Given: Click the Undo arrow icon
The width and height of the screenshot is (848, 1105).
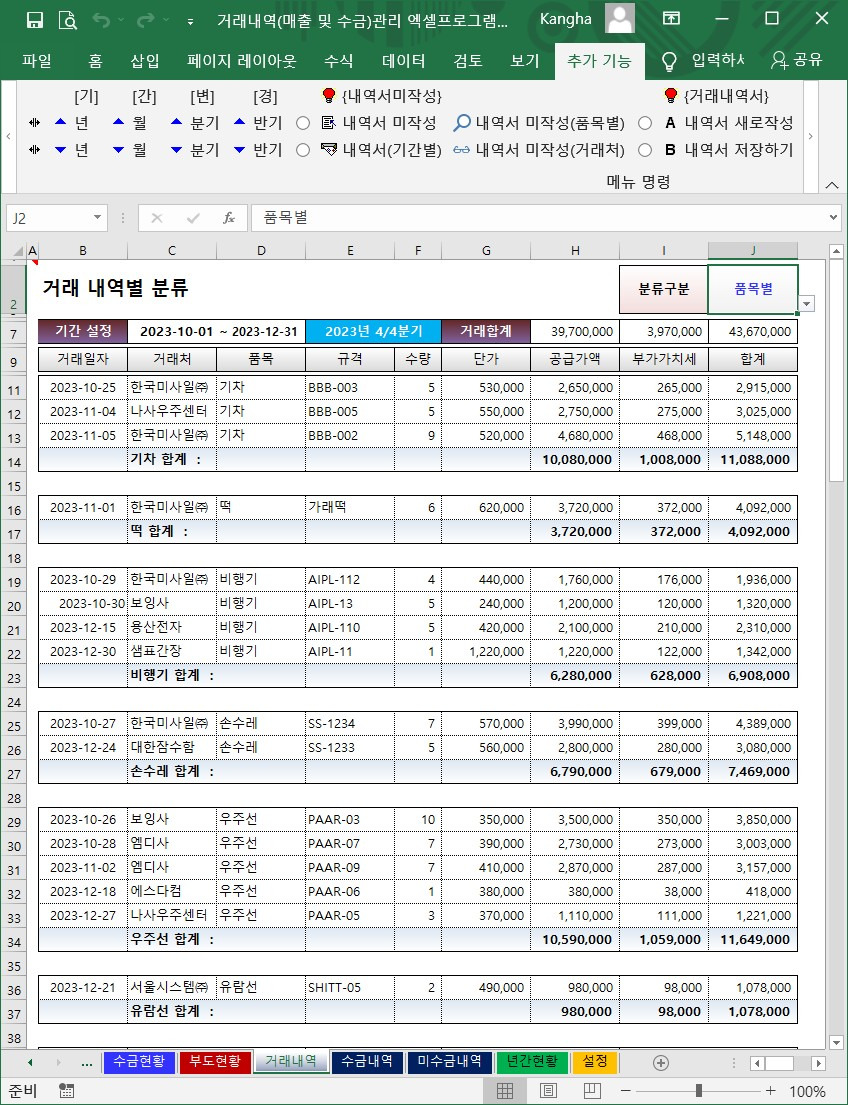Looking at the screenshot, I should [101, 20].
